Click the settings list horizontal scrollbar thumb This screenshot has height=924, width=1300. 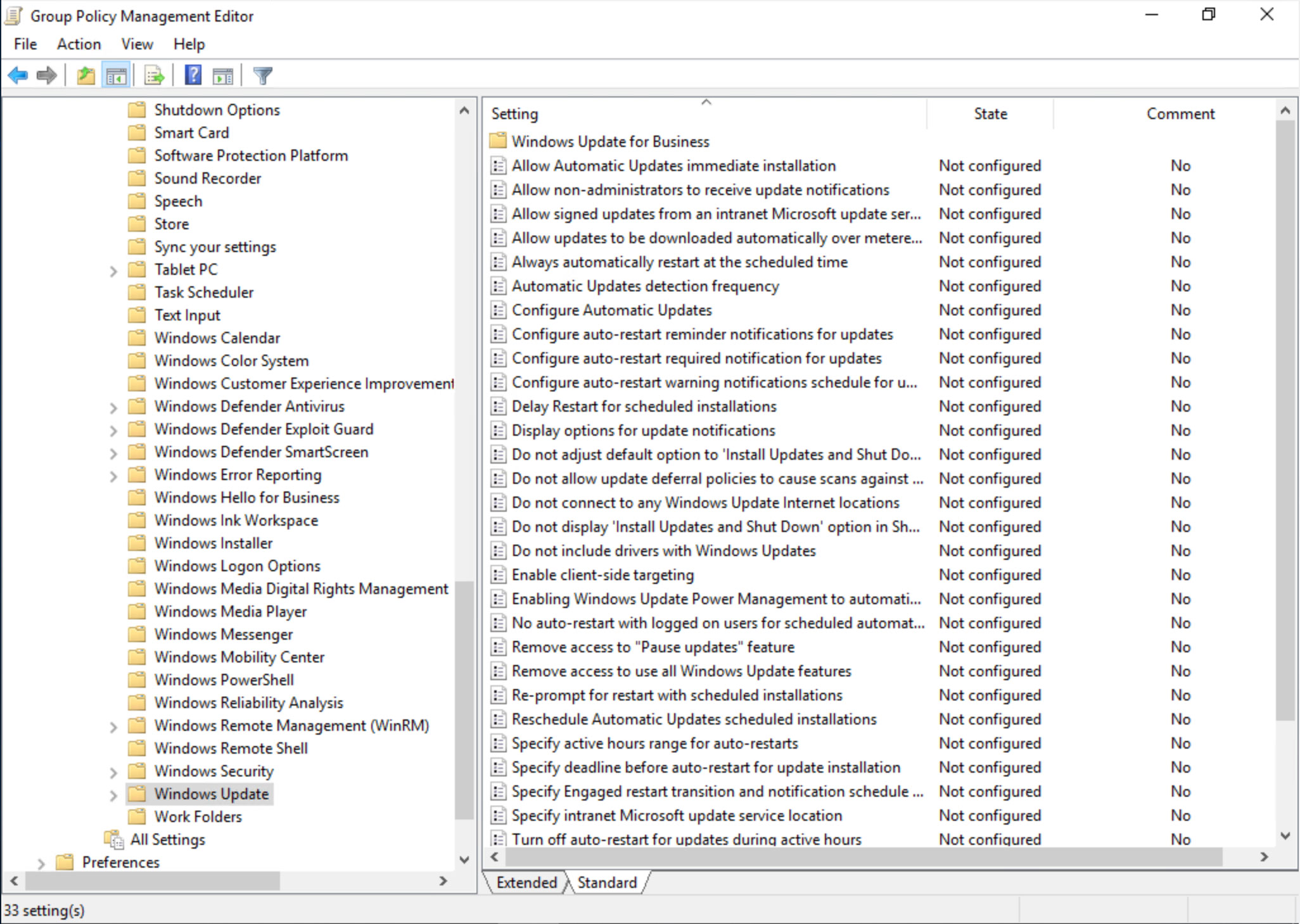tap(863, 857)
